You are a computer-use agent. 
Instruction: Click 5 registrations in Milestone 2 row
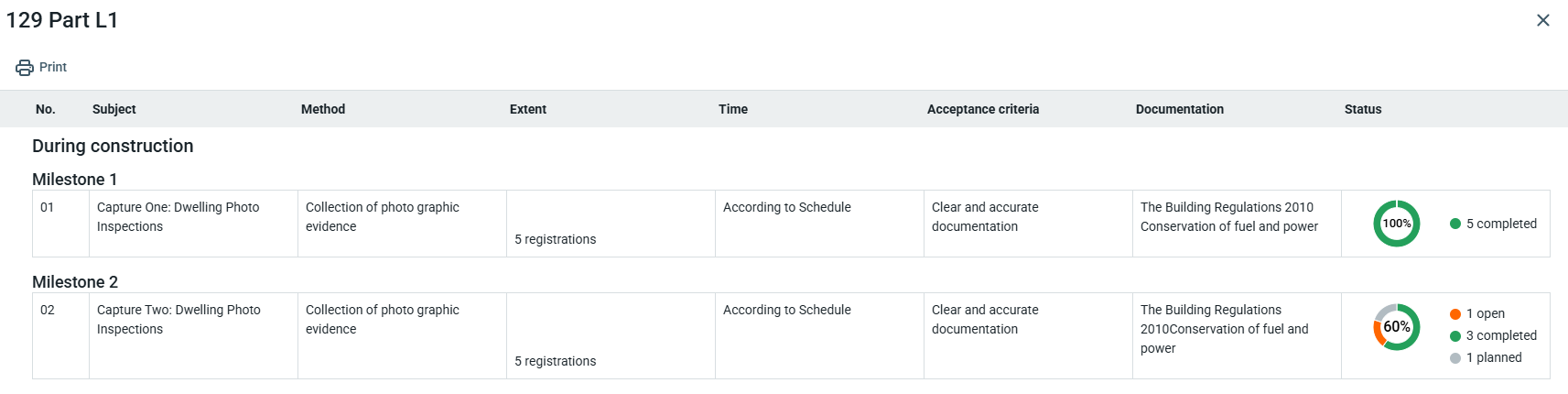click(555, 361)
